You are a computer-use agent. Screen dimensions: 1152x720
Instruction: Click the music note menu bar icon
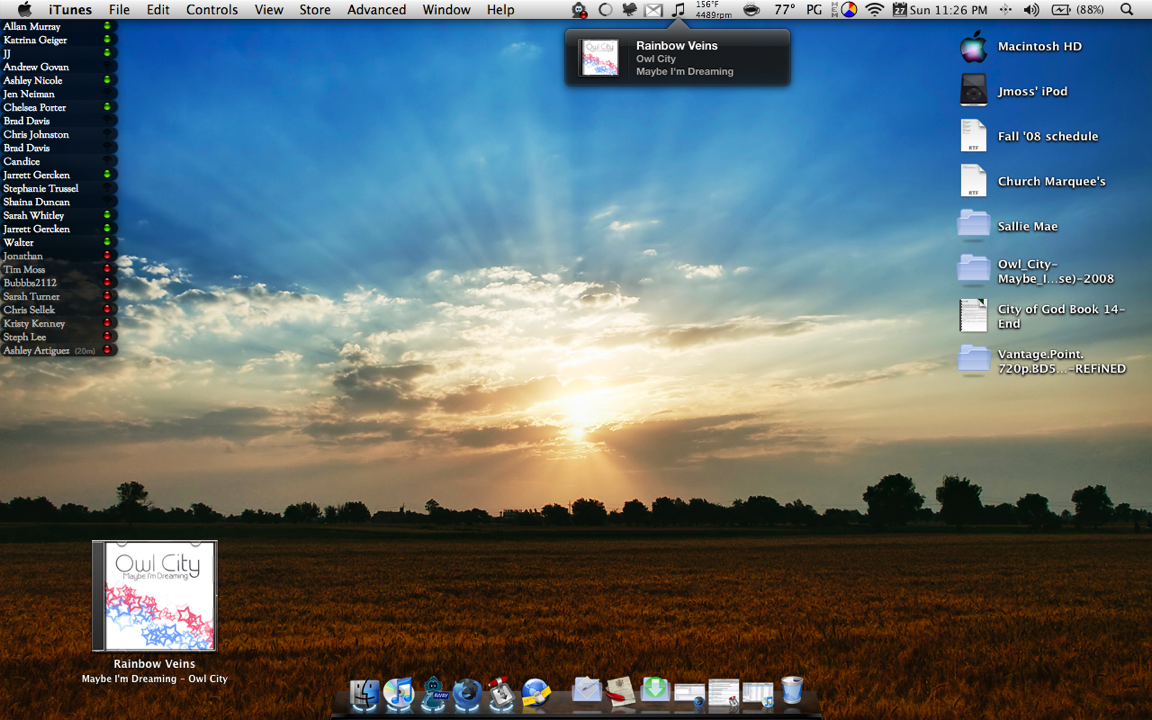[x=679, y=10]
